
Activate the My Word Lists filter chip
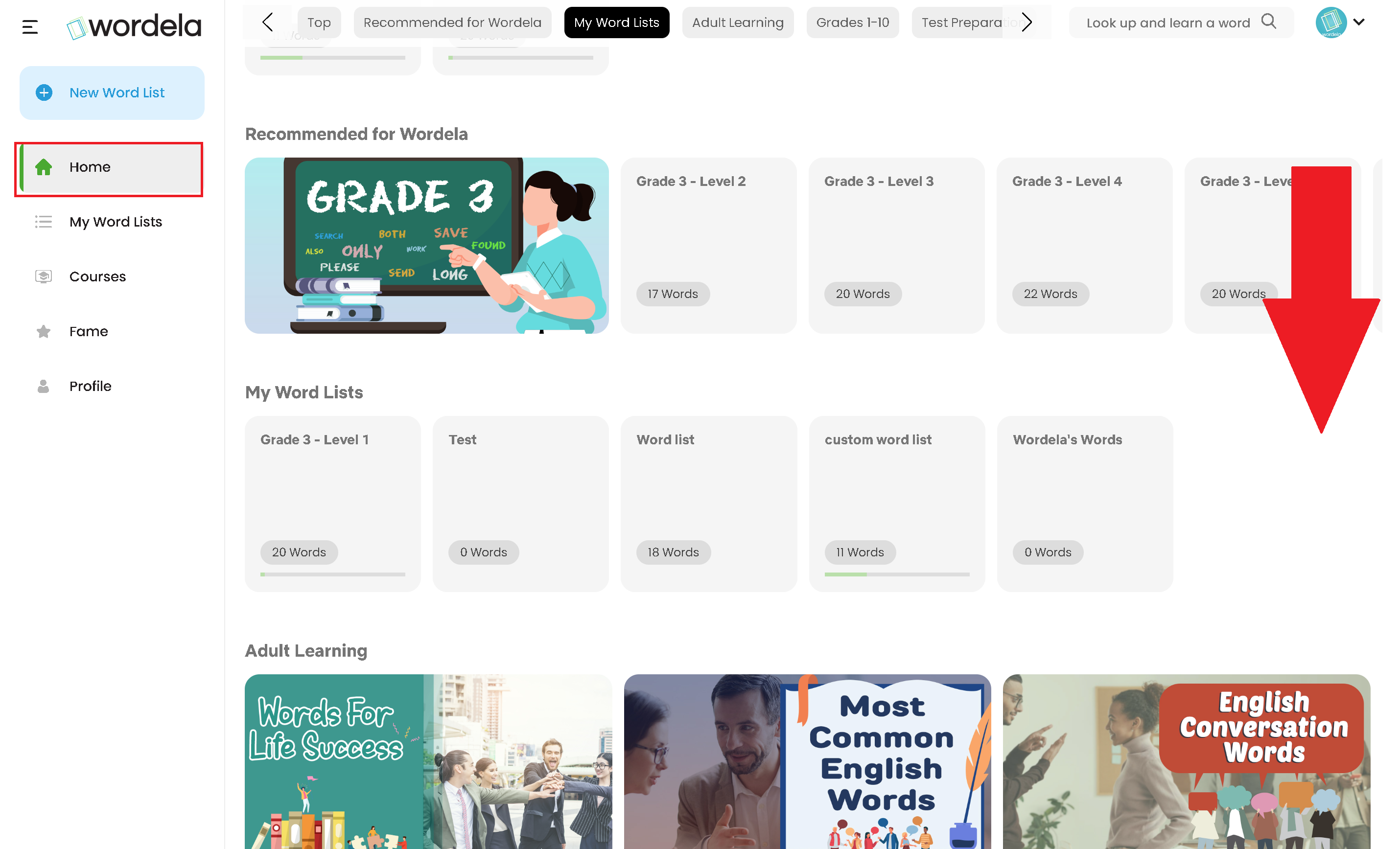coord(616,22)
